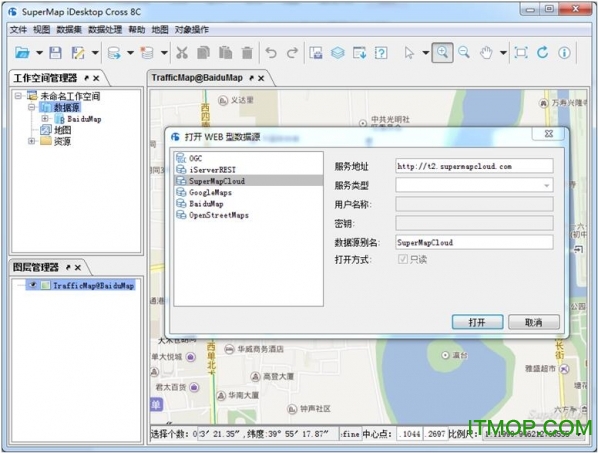Expand the 资源 tree node

tap(31, 141)
